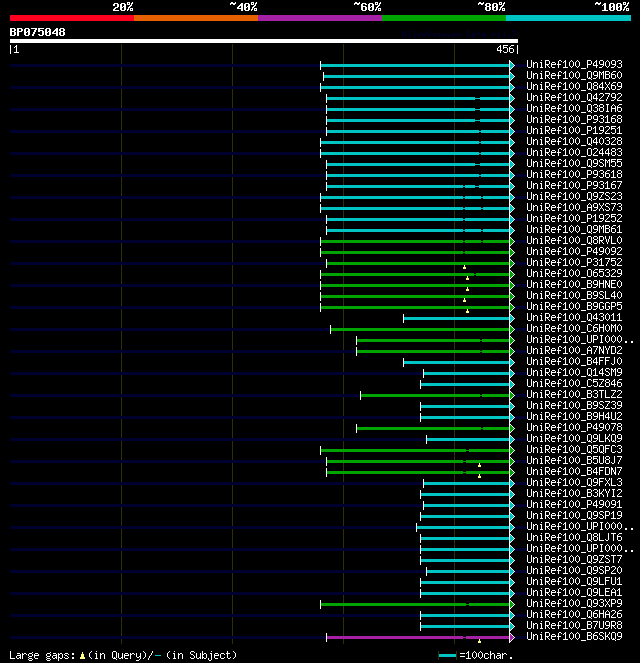
Task: Select label UniRef100_B3KYI2
Action: tap(574, 493)
